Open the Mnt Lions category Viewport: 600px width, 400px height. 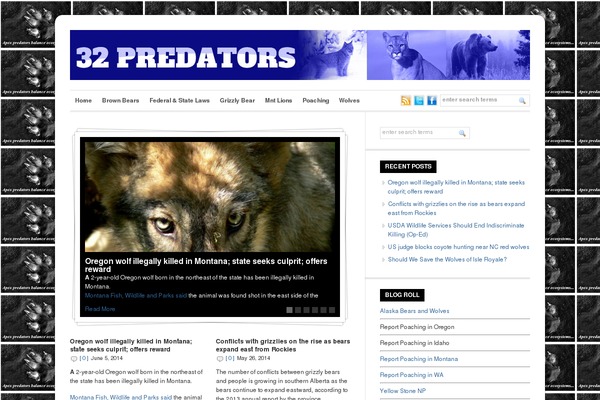click(x=279, y=100)
